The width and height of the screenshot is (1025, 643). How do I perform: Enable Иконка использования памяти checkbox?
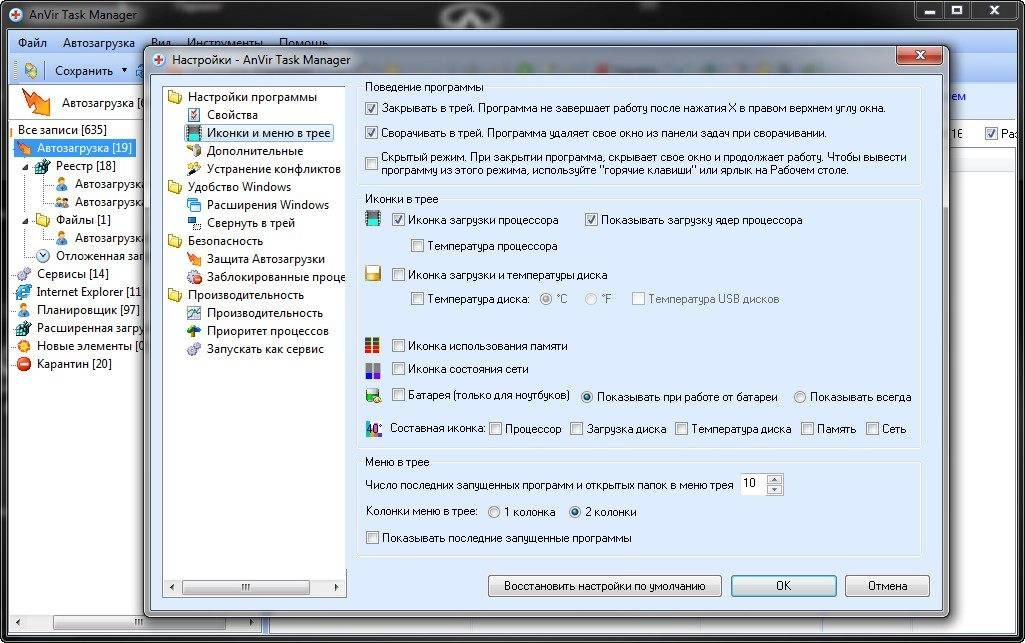[398, 346]
